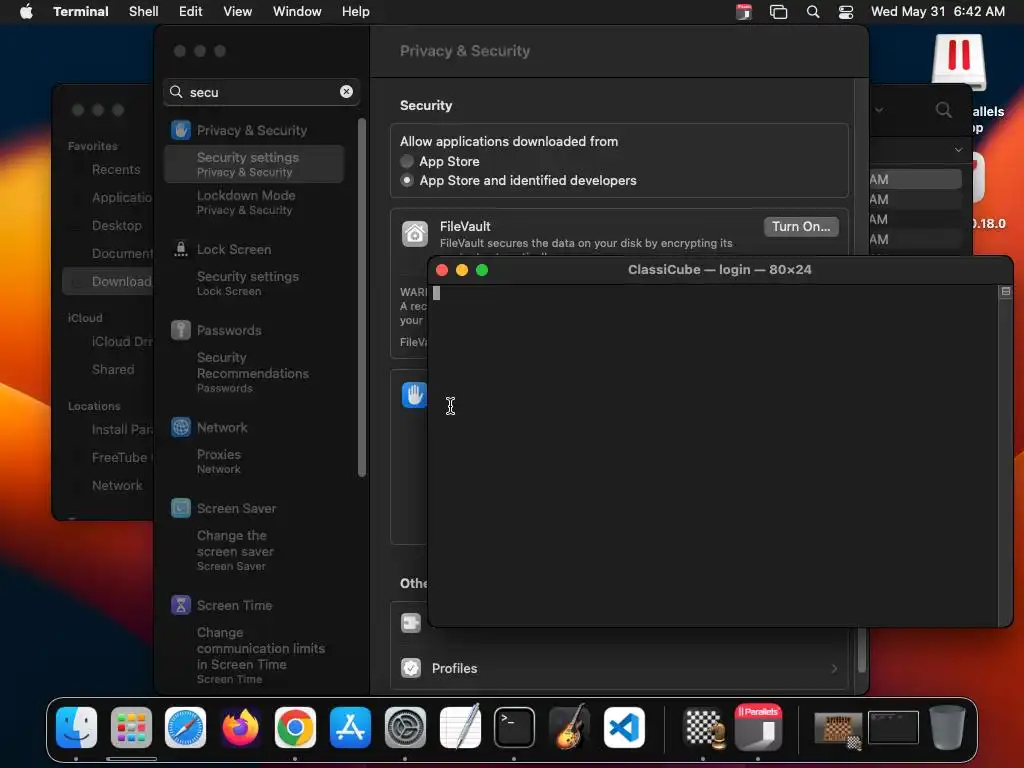1024x768 pixels.
Task: Open the Chess app dock icon
Action: point(703,727)
